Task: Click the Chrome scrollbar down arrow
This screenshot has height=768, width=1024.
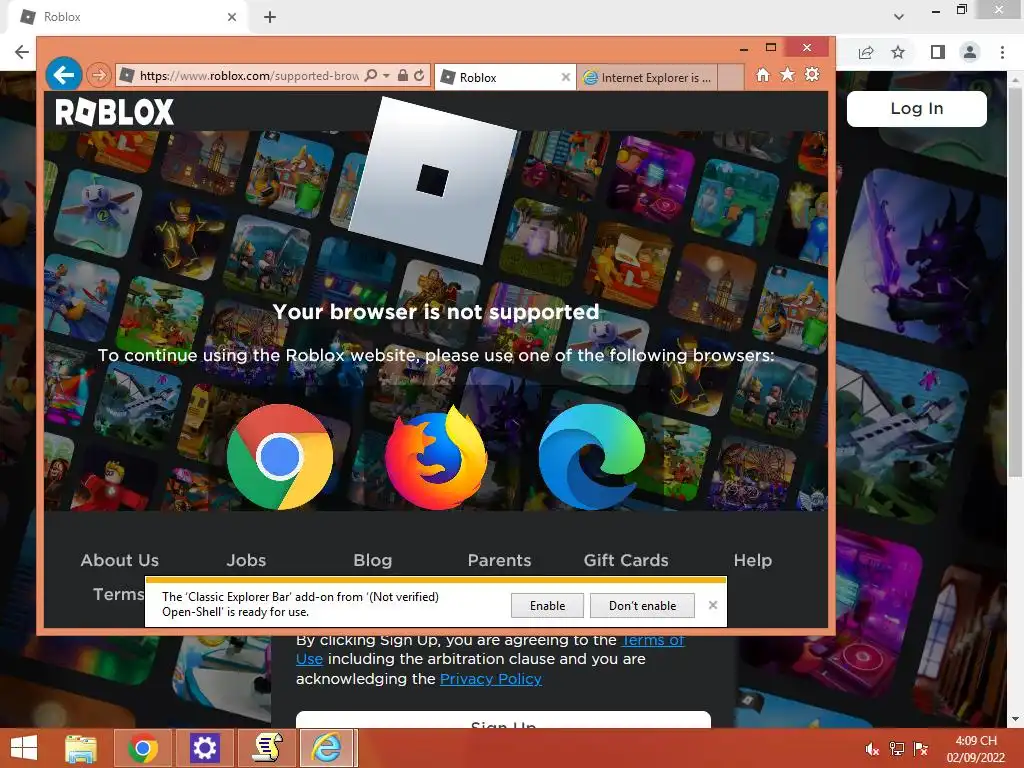Action: [x=1016, y=720]
